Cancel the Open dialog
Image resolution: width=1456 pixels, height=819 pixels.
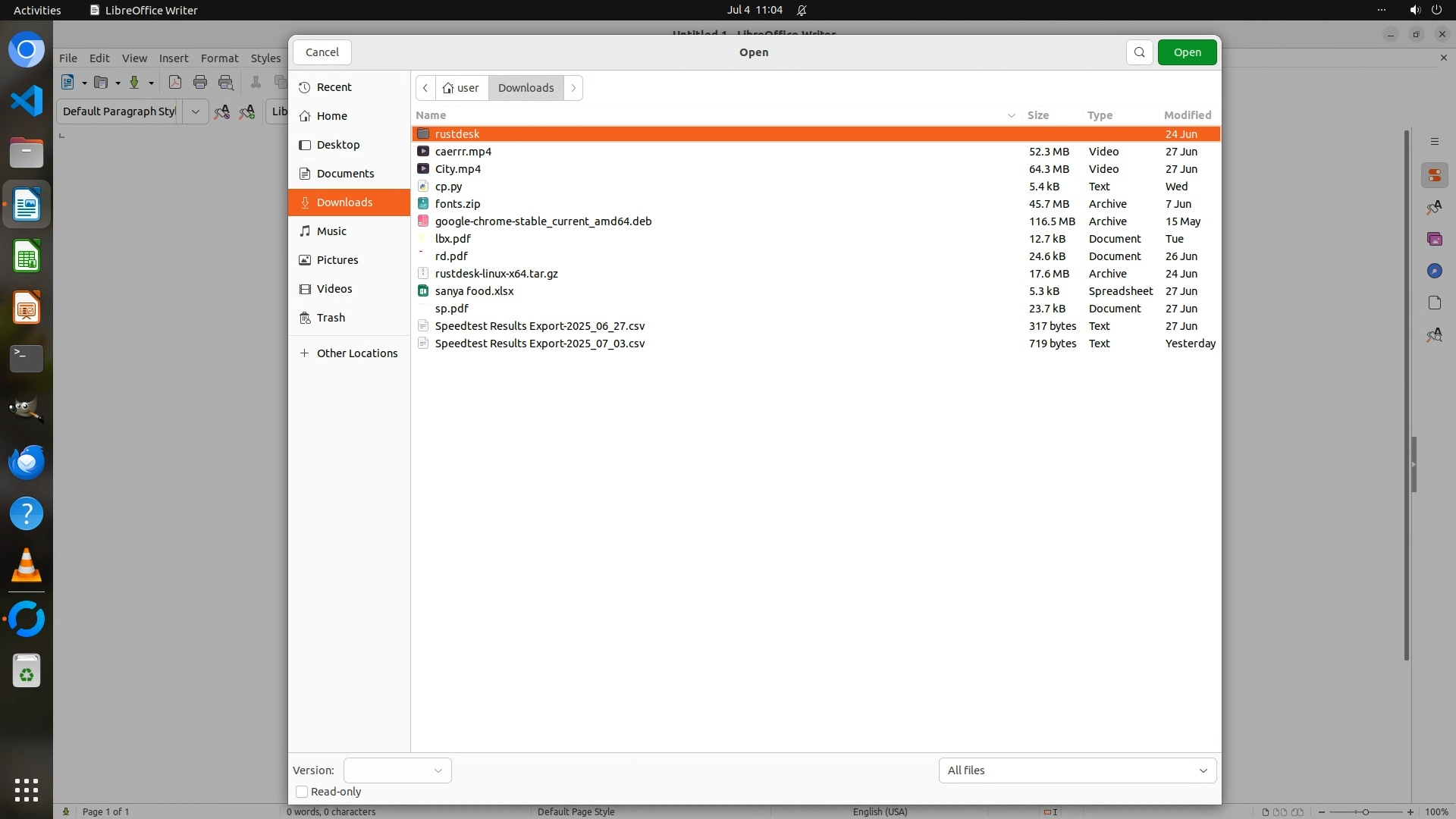click(322, 52)
